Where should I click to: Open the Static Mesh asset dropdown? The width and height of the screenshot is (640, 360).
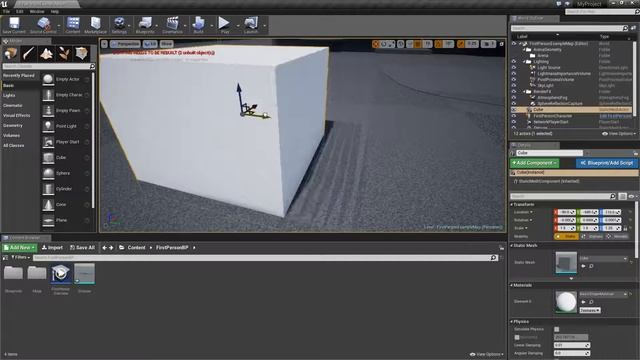(604, 259)
